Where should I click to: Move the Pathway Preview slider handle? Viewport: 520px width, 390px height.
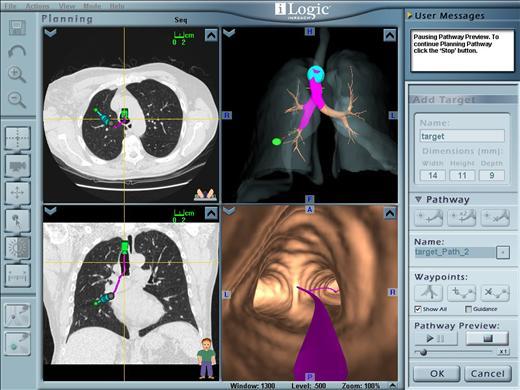pos(423,352)
